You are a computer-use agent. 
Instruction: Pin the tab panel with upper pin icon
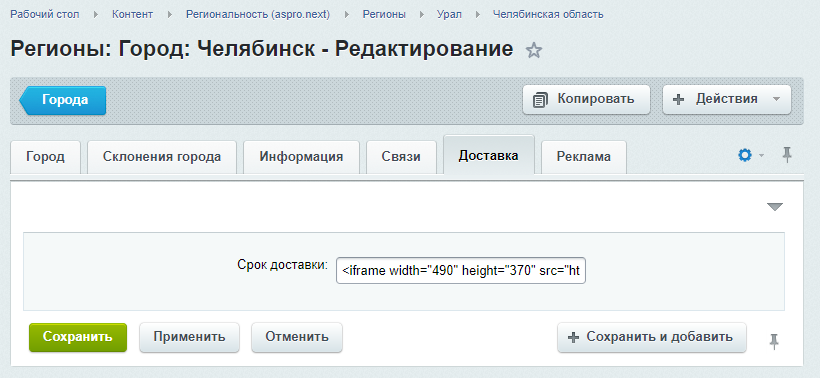787,155
